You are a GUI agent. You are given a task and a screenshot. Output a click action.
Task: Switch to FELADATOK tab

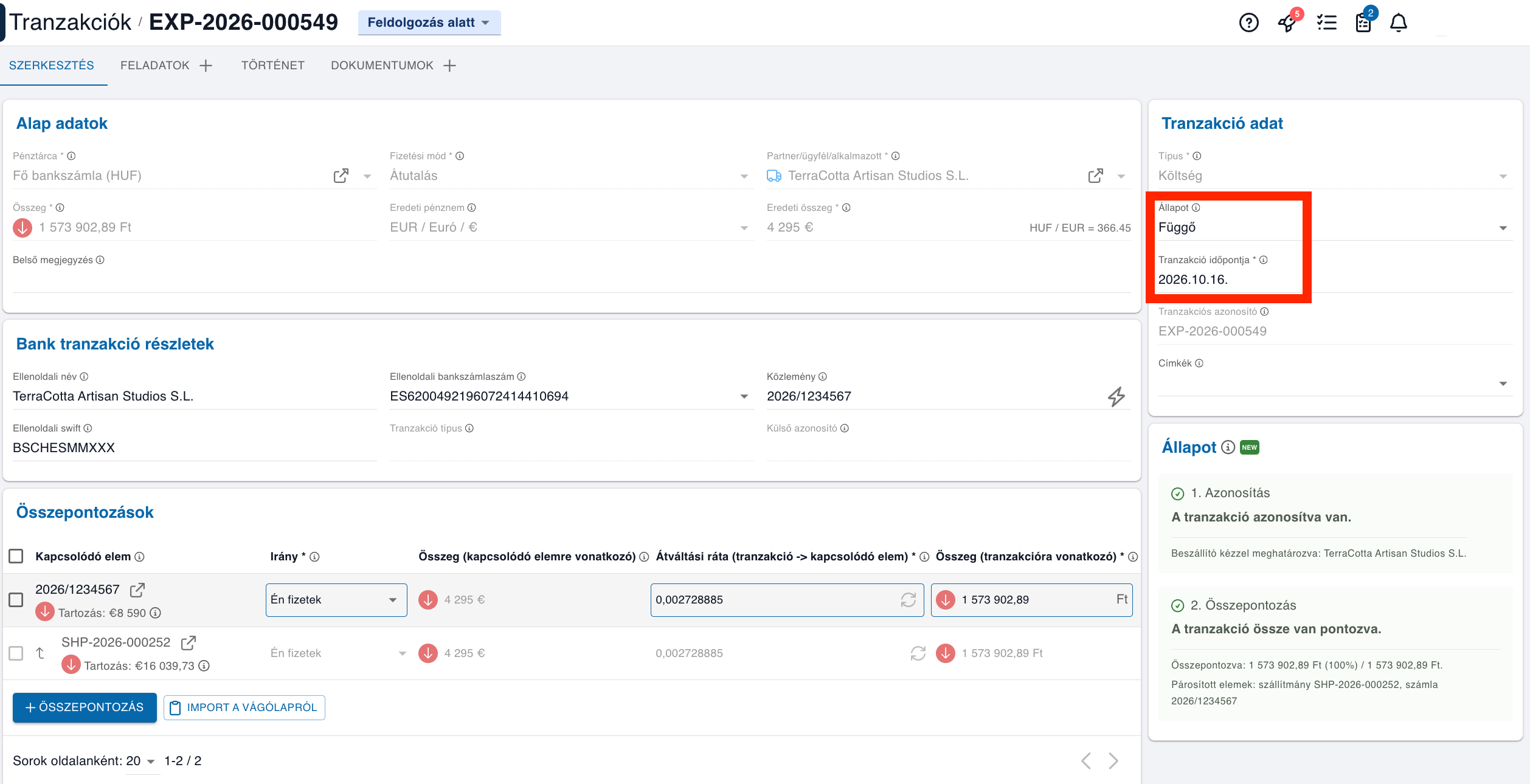pos(155,66)
